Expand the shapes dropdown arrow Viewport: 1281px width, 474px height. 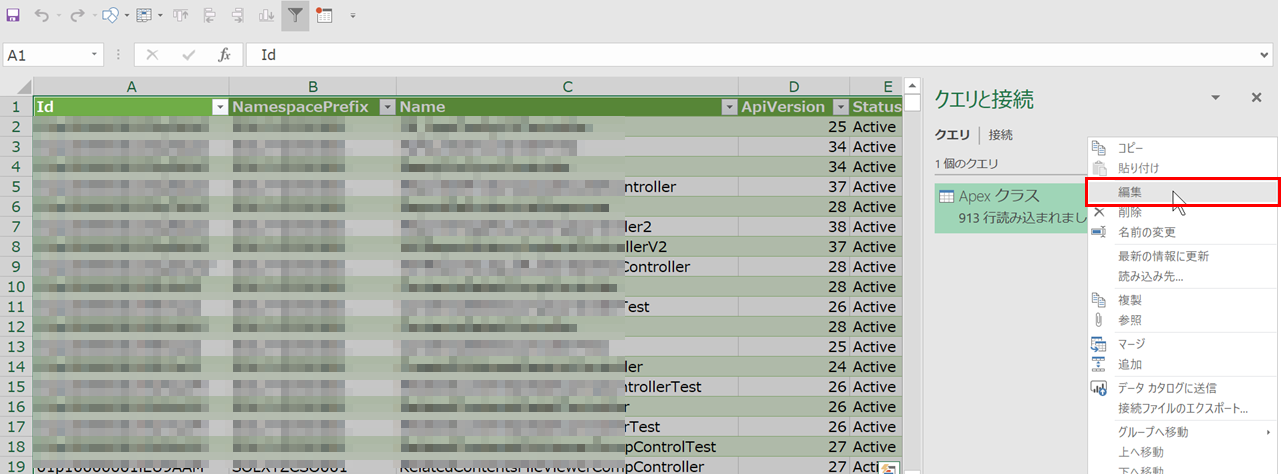click(125, 16)
